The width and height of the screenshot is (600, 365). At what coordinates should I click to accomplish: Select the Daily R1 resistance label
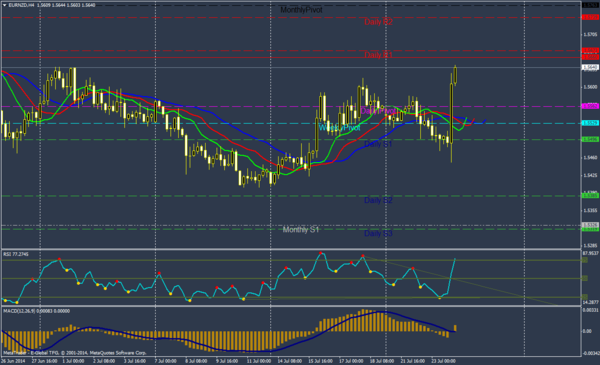tap(378, 55)
